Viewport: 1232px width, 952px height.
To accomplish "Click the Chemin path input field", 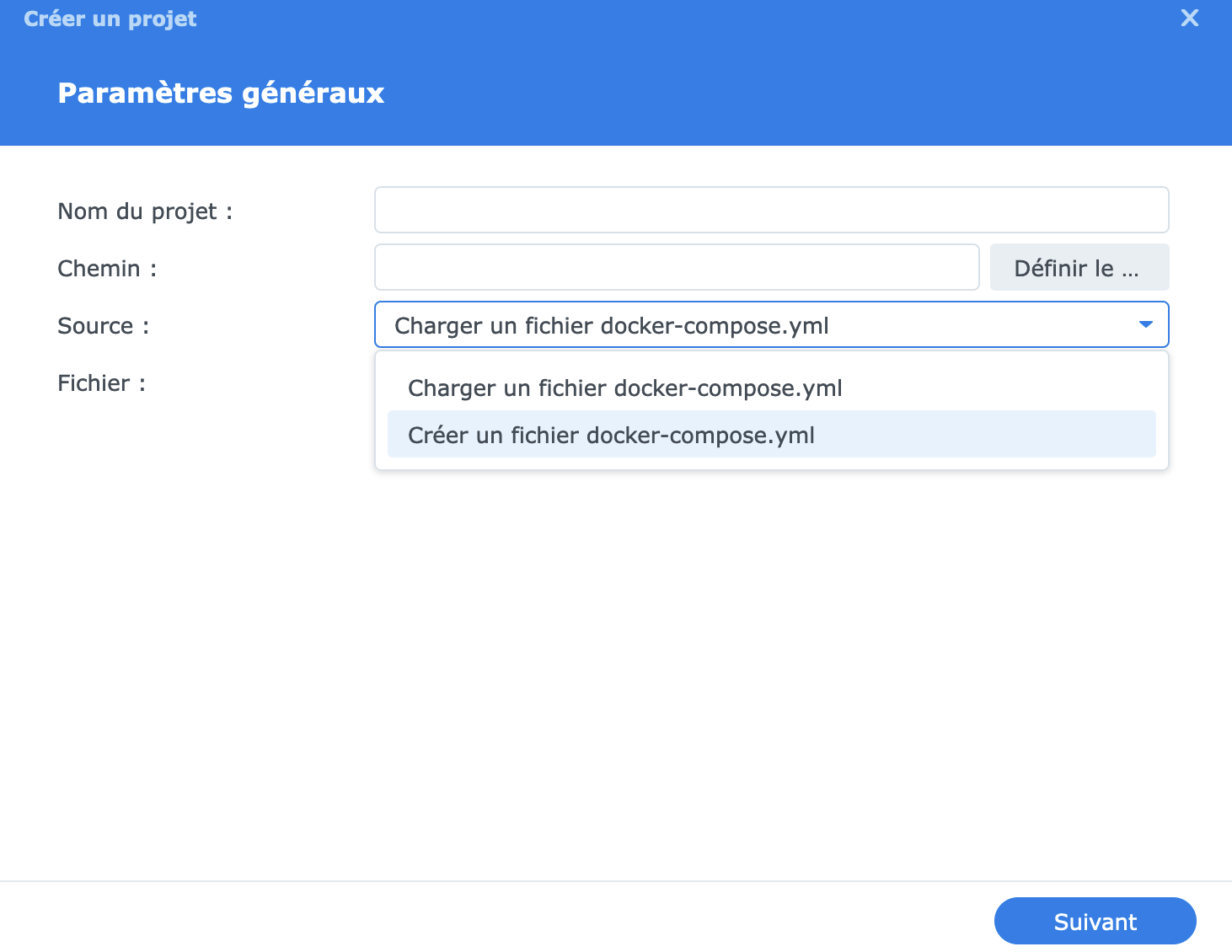I will [x=677, y=267].
